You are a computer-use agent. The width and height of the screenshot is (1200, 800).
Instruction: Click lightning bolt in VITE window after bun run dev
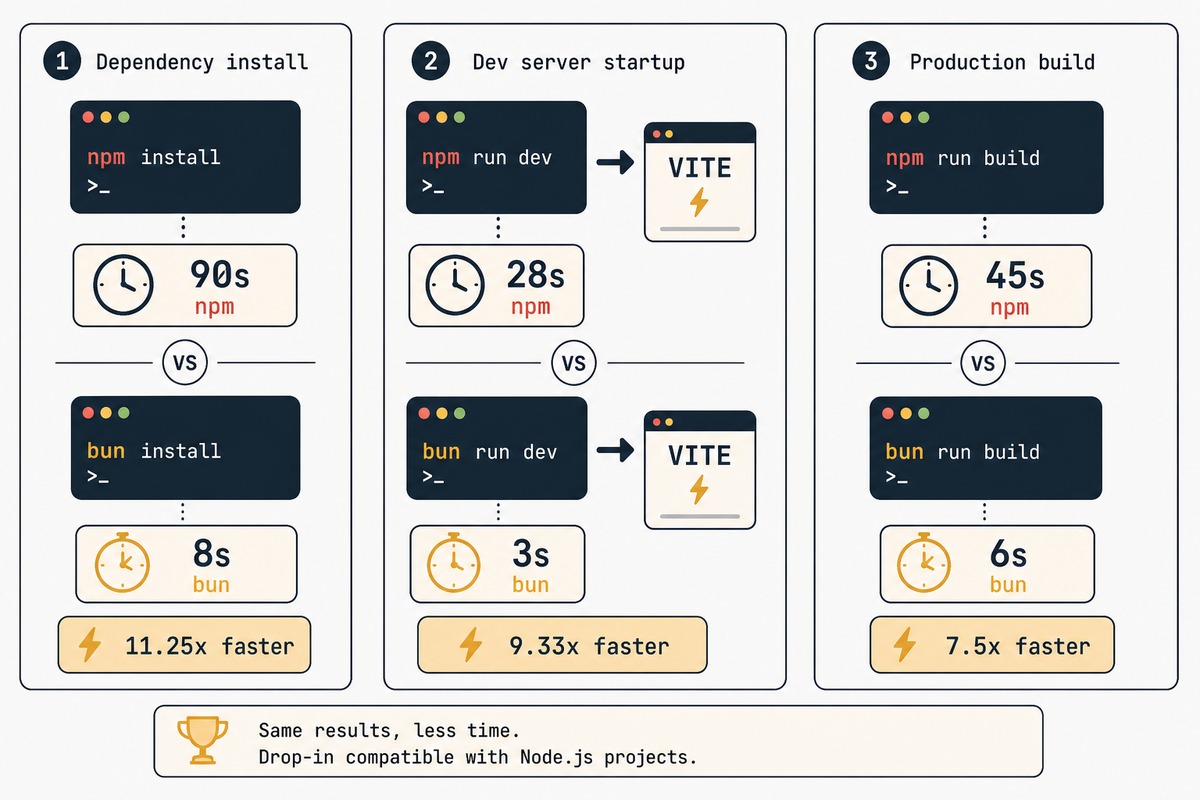pos(699,490)
